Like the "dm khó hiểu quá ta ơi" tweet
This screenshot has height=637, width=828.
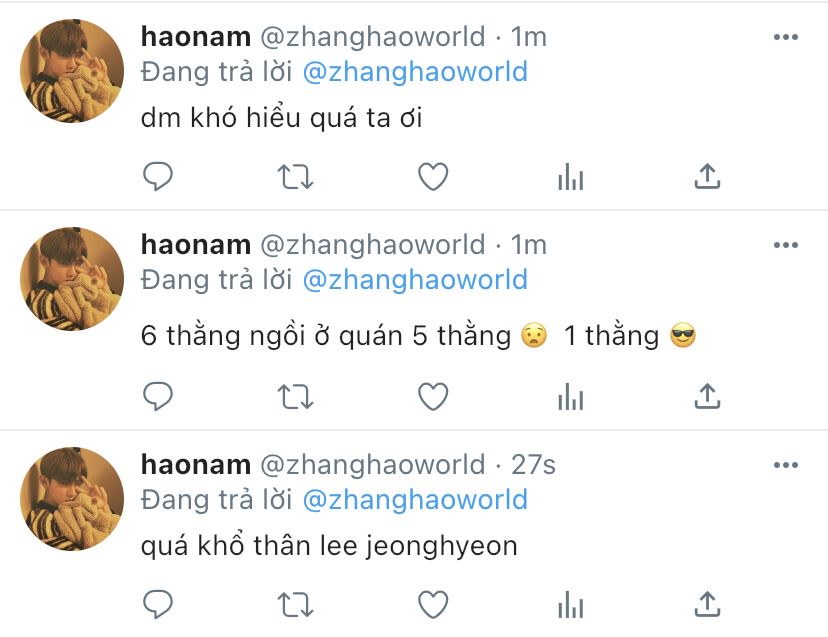pyautogui.click(x=433, y=176)
